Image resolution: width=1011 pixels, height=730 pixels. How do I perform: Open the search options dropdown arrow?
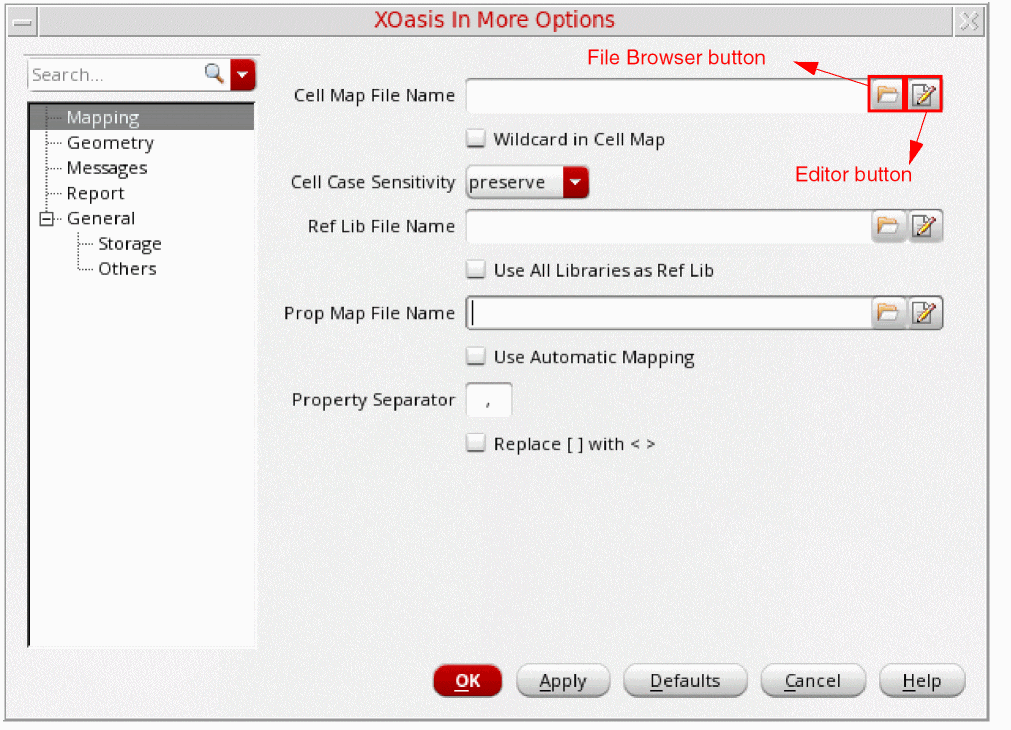point(242,74)
